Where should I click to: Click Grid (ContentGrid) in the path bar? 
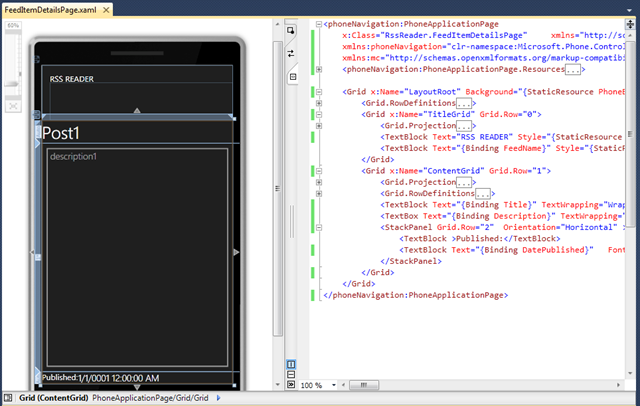tap(54, 397)
